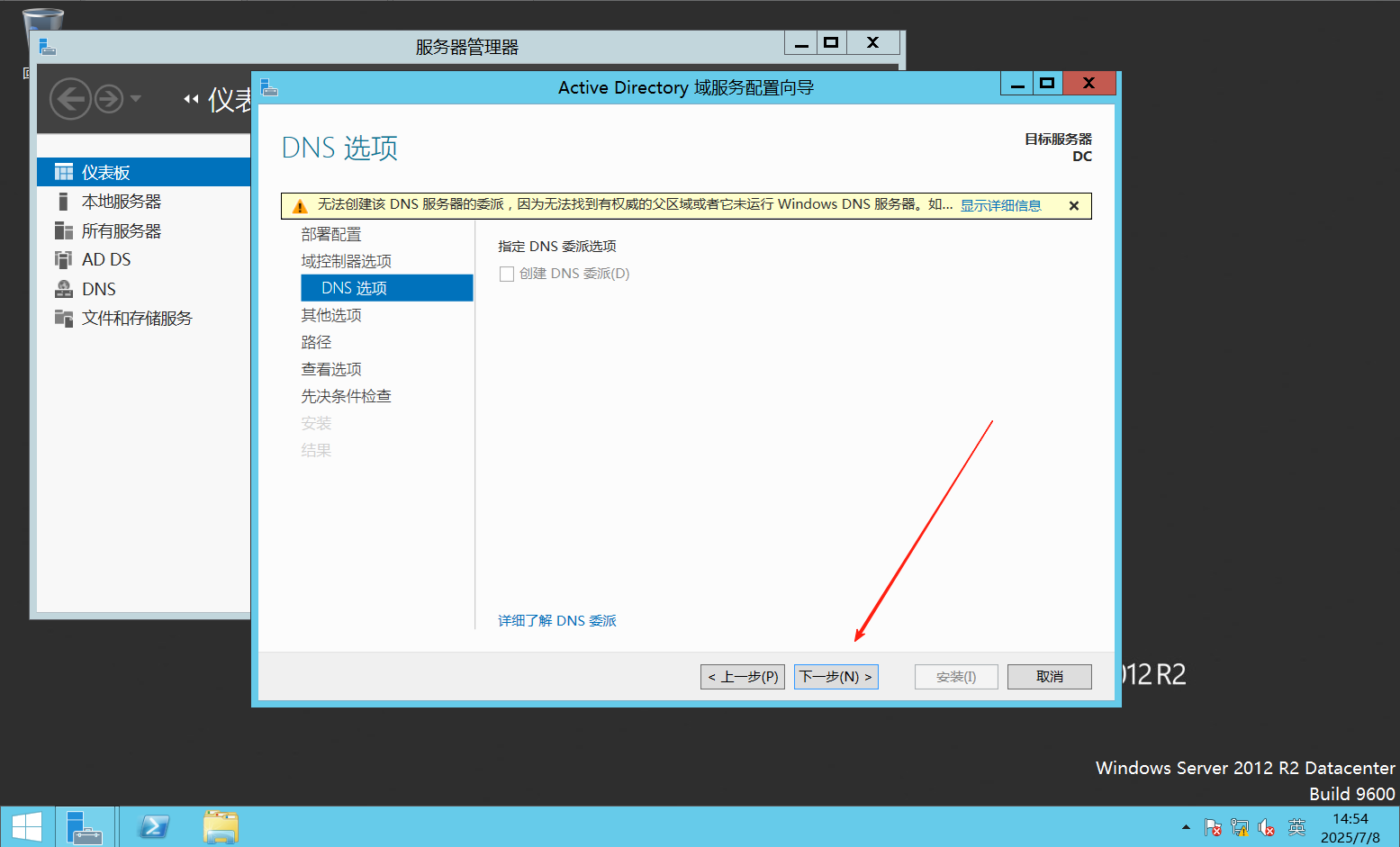The image size is (1400, 847).
Task: Click 取消 button in wizard
Action: (1050, 677)
